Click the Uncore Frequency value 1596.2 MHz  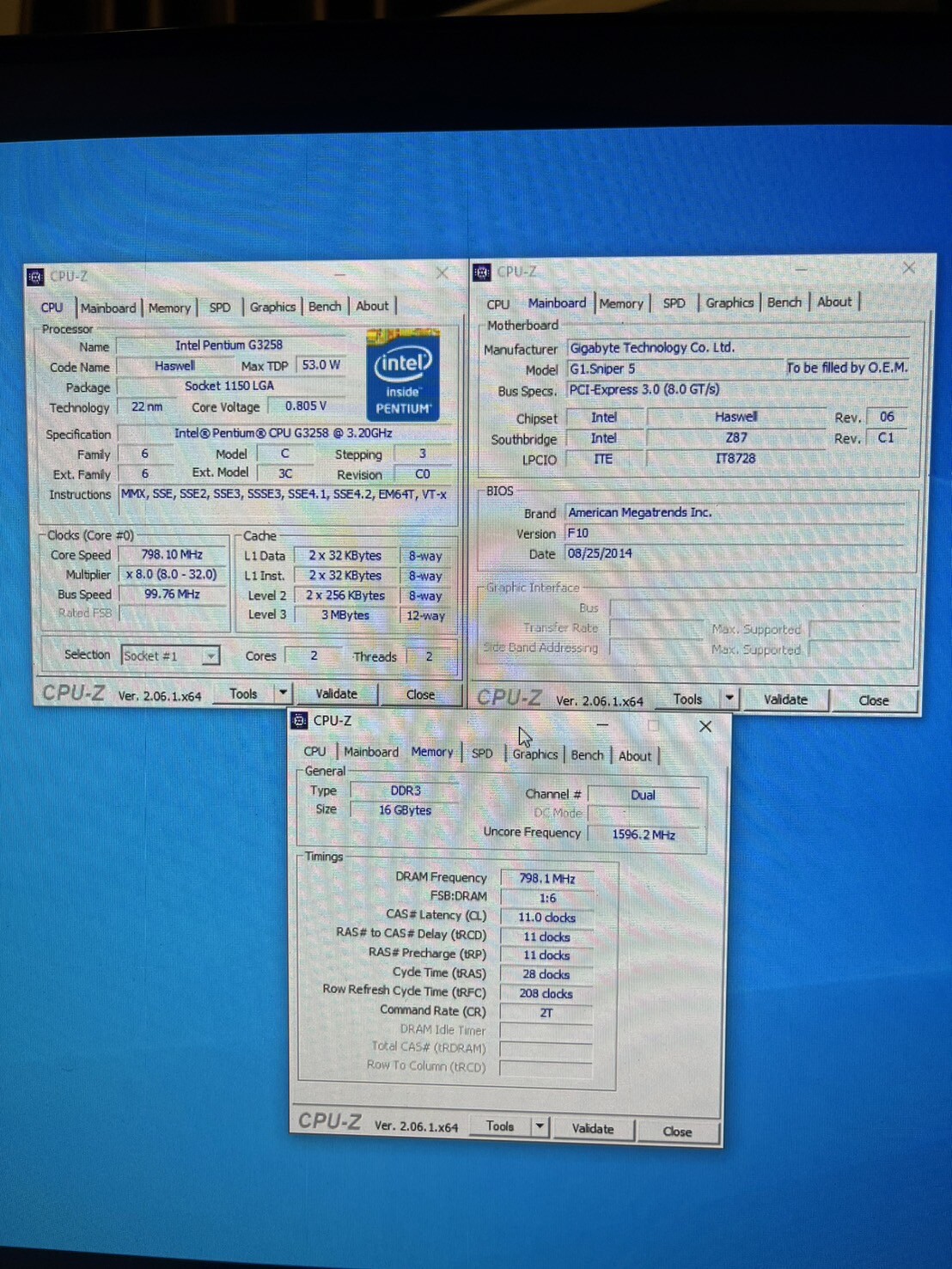[644, 834]
